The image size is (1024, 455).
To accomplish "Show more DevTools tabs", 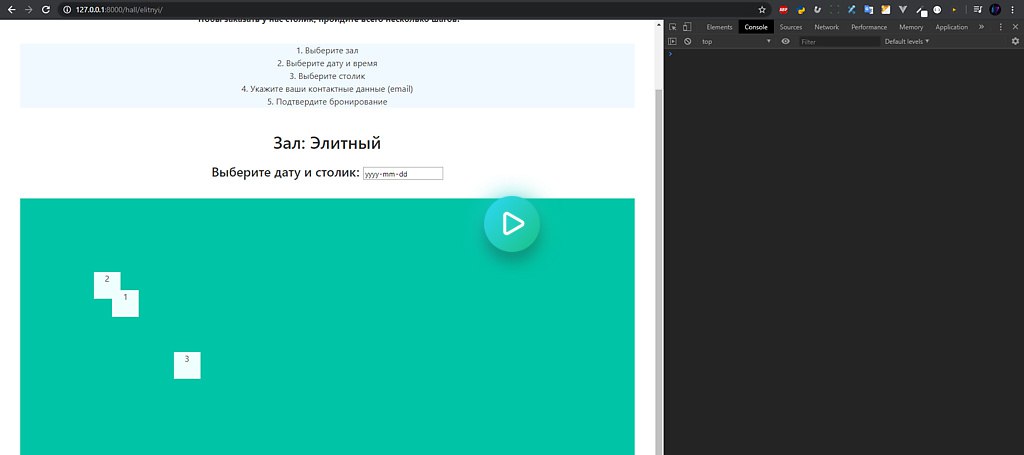I will coord(981,27).
